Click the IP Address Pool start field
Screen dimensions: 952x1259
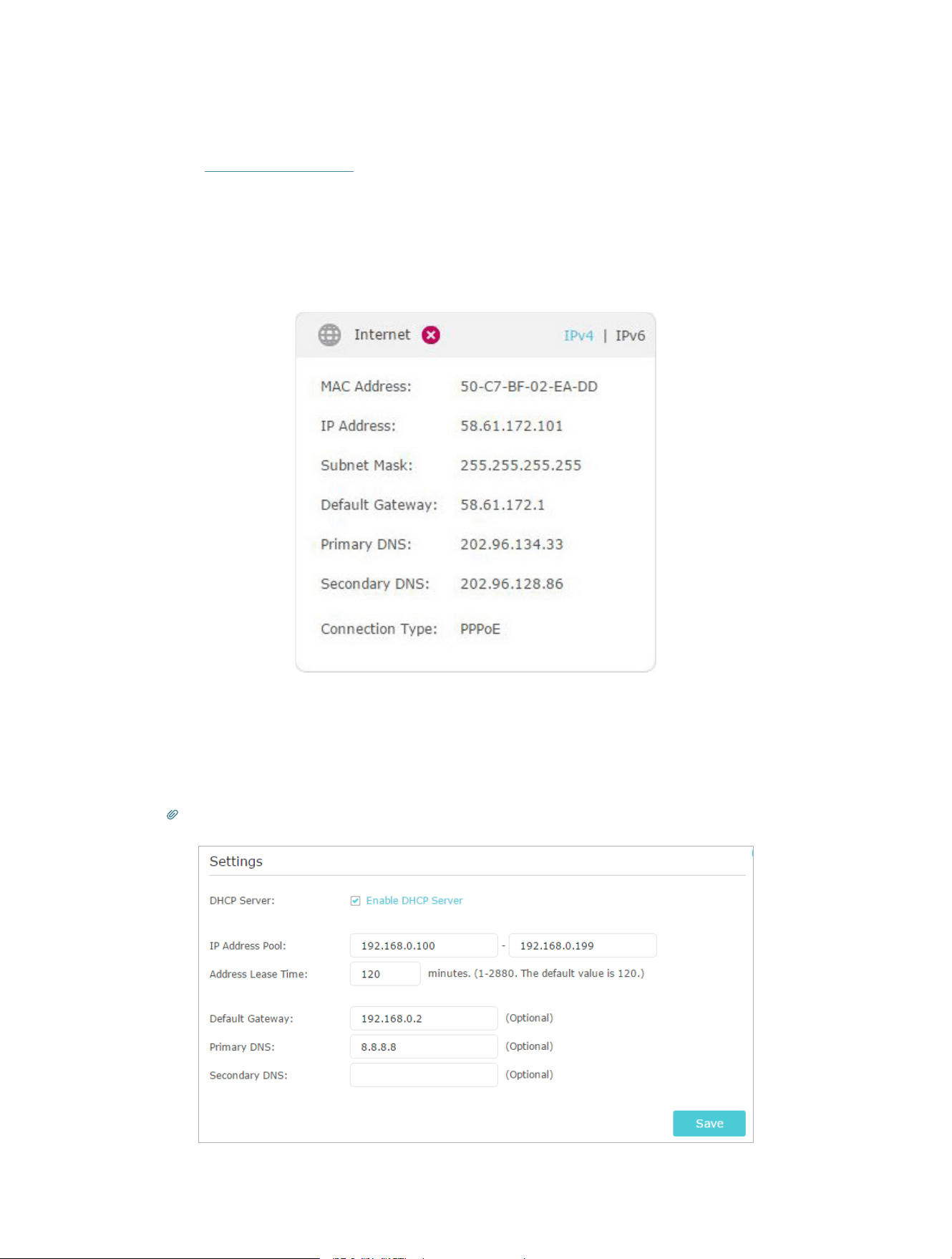(424, 945)
